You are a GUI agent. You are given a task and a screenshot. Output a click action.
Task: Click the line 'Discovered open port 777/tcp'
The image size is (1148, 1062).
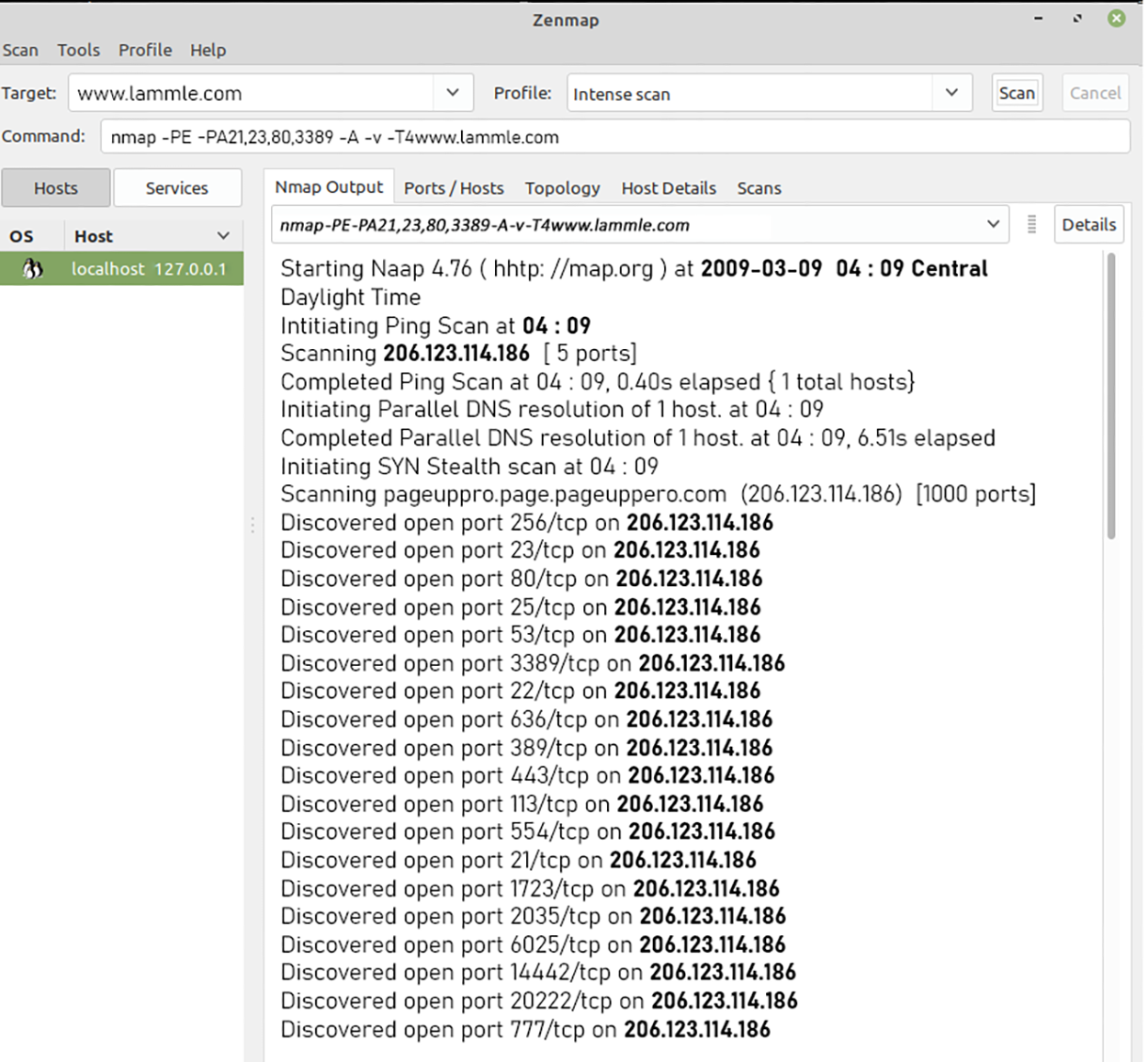click(x=525, y=1030)
